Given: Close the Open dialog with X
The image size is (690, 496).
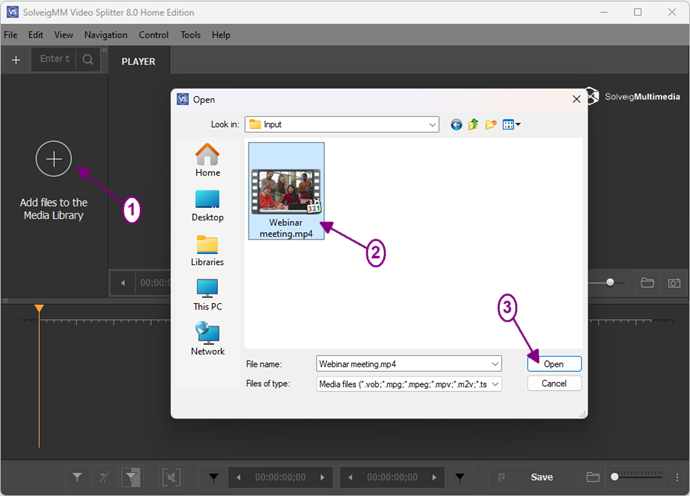Looking at the screenshot, I should tap(576, 99).
